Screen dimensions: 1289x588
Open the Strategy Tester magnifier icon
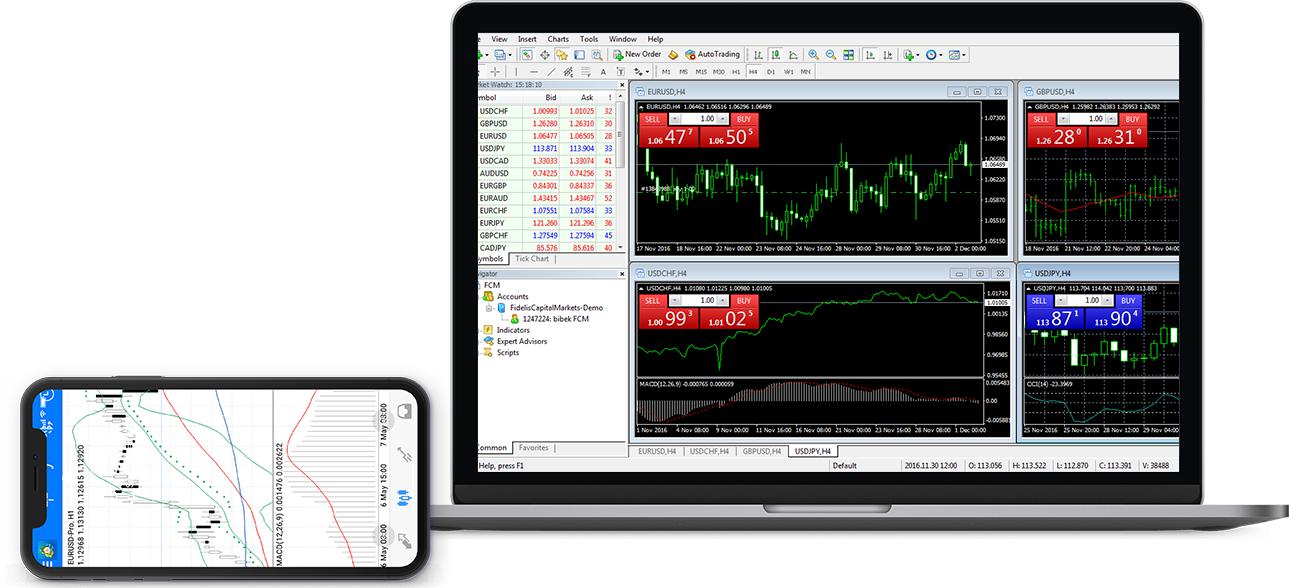click(x=597, y=55)
